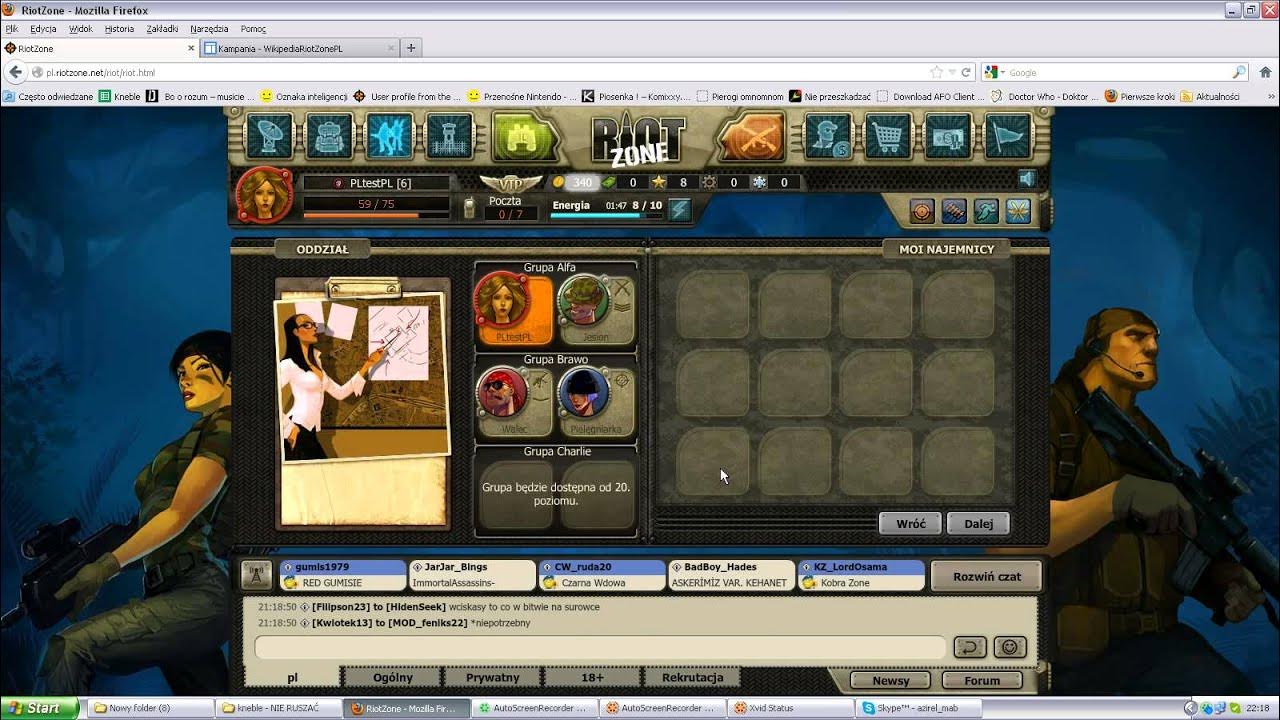
Task: Click the yellow starburst icon
Action: (x=1018, y=211)
